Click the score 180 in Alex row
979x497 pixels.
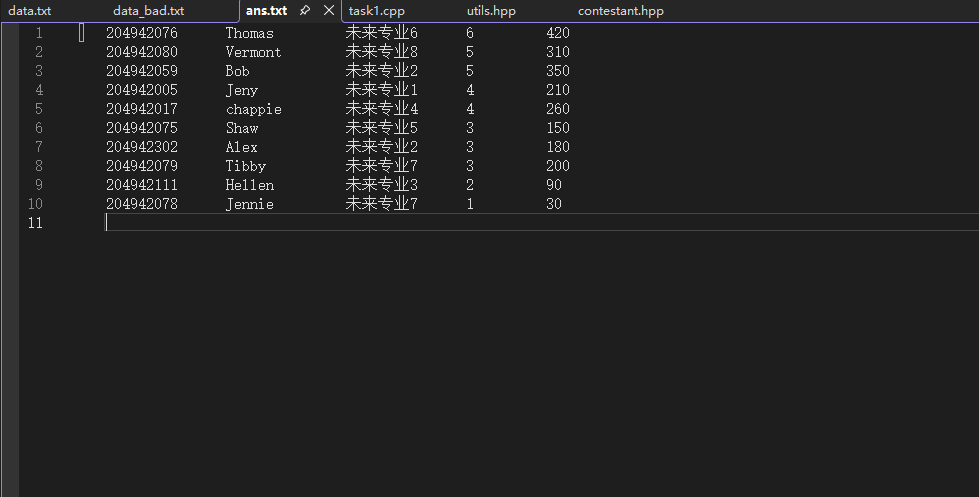558,147
